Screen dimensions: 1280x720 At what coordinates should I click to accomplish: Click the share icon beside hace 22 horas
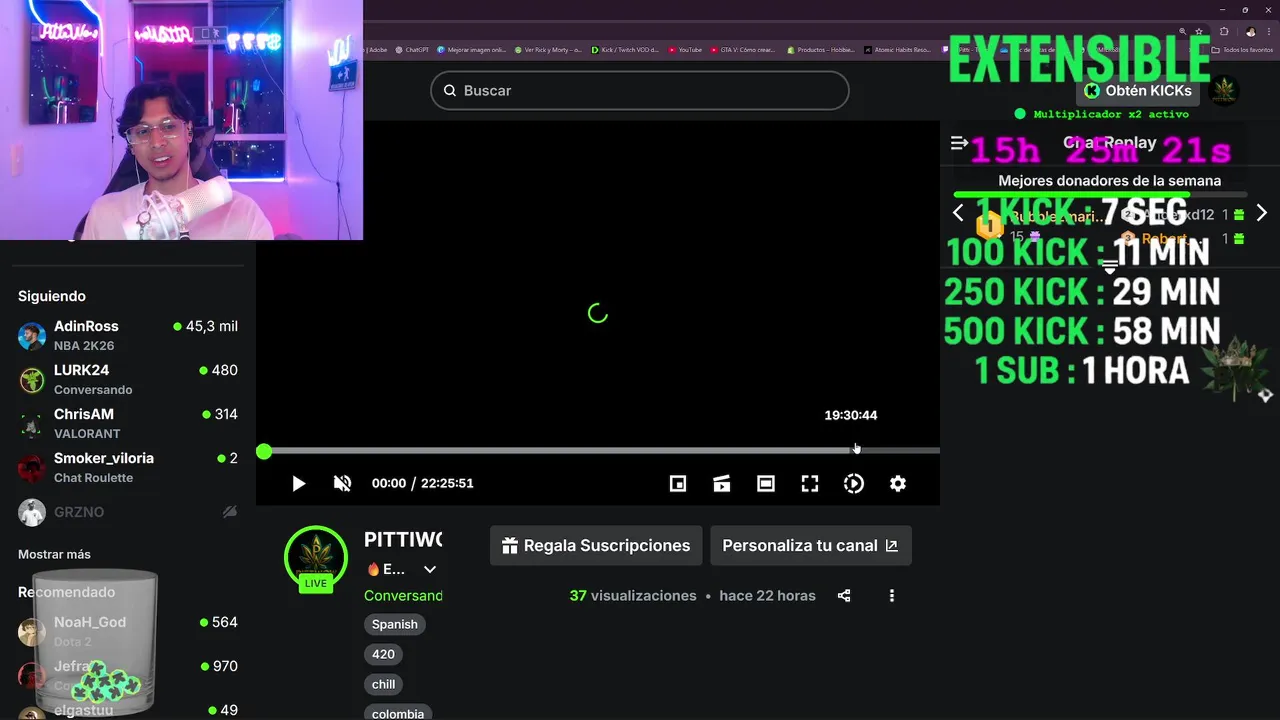844,596
